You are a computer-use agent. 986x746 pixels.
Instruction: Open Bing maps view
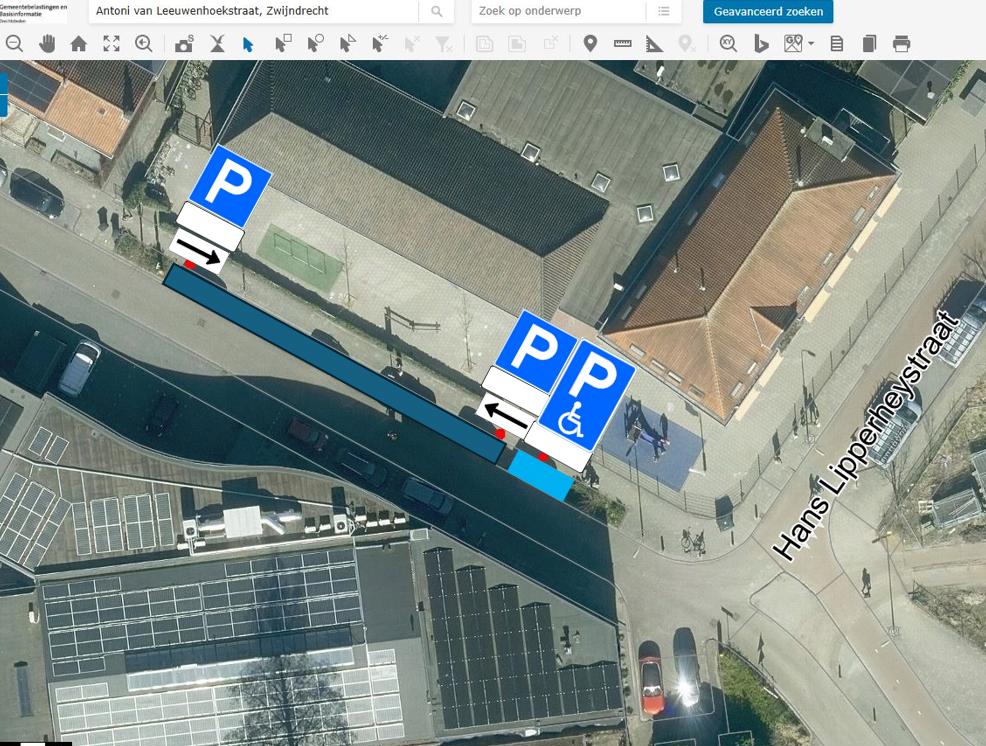(x=760, y=44)
